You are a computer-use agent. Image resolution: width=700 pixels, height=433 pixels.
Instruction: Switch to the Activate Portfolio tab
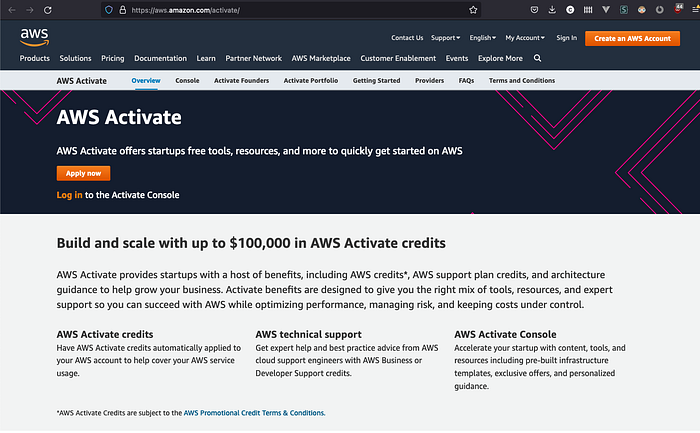311,81
